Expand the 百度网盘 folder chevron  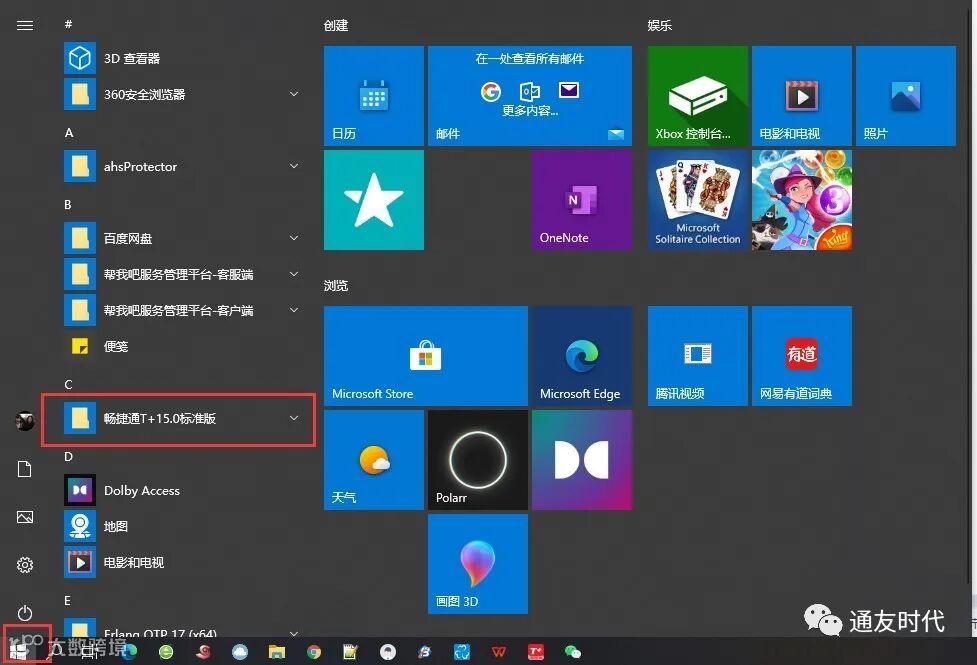pyautogui.click(x=294, y=238)
